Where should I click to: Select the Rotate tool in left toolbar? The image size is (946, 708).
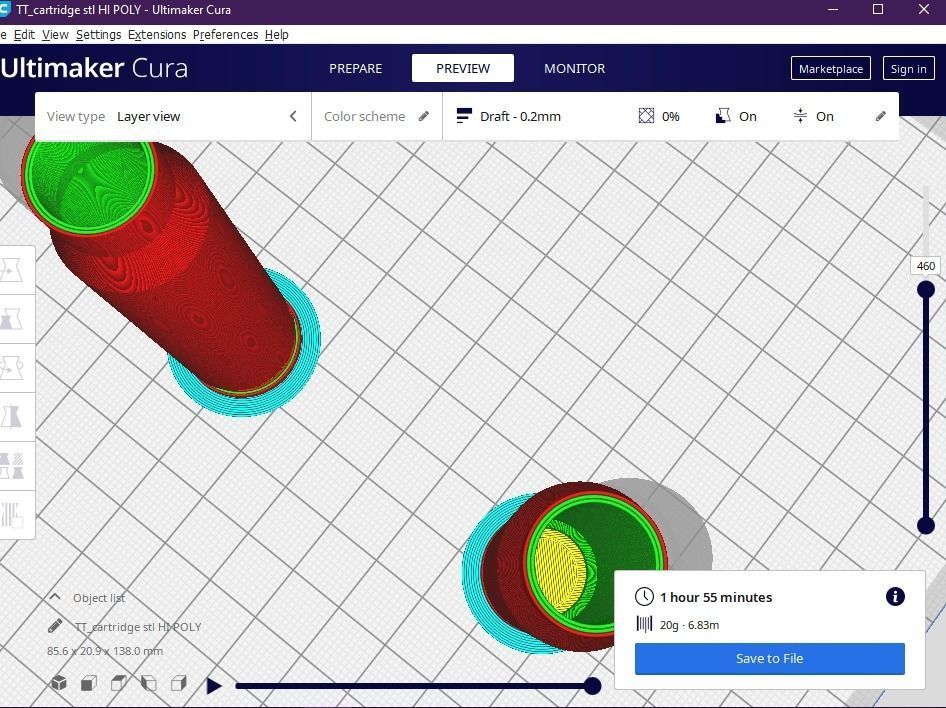(x=11, y=368)
